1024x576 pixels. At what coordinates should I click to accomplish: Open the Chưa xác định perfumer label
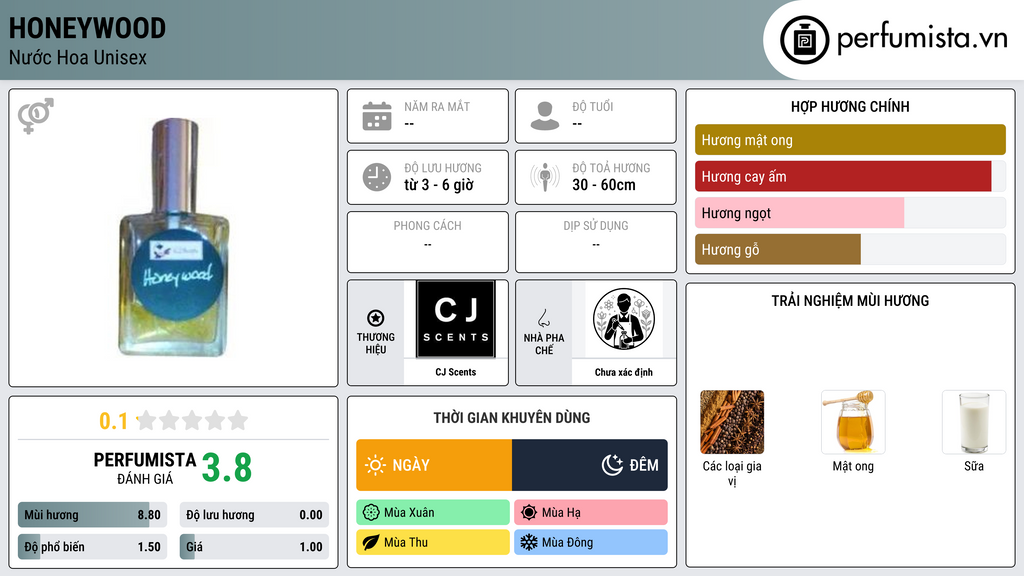624,372
